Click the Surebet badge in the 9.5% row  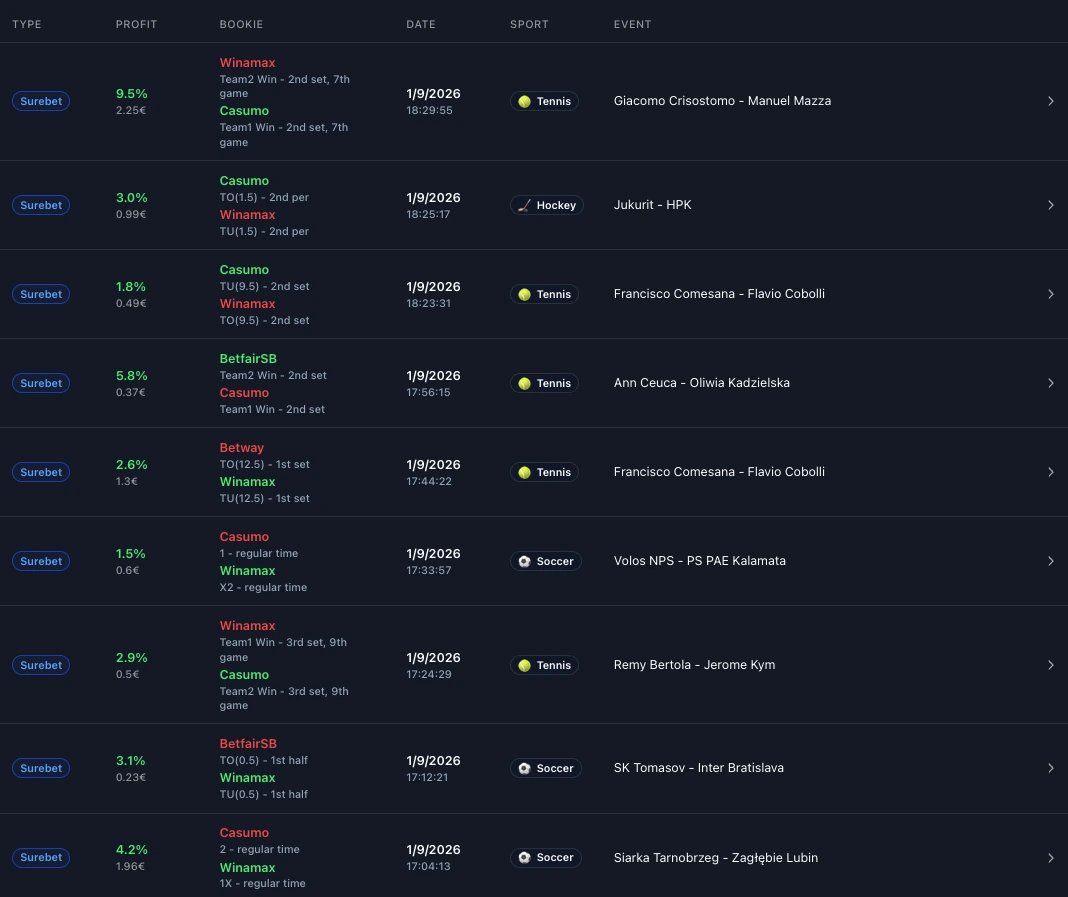click(41, 101)
